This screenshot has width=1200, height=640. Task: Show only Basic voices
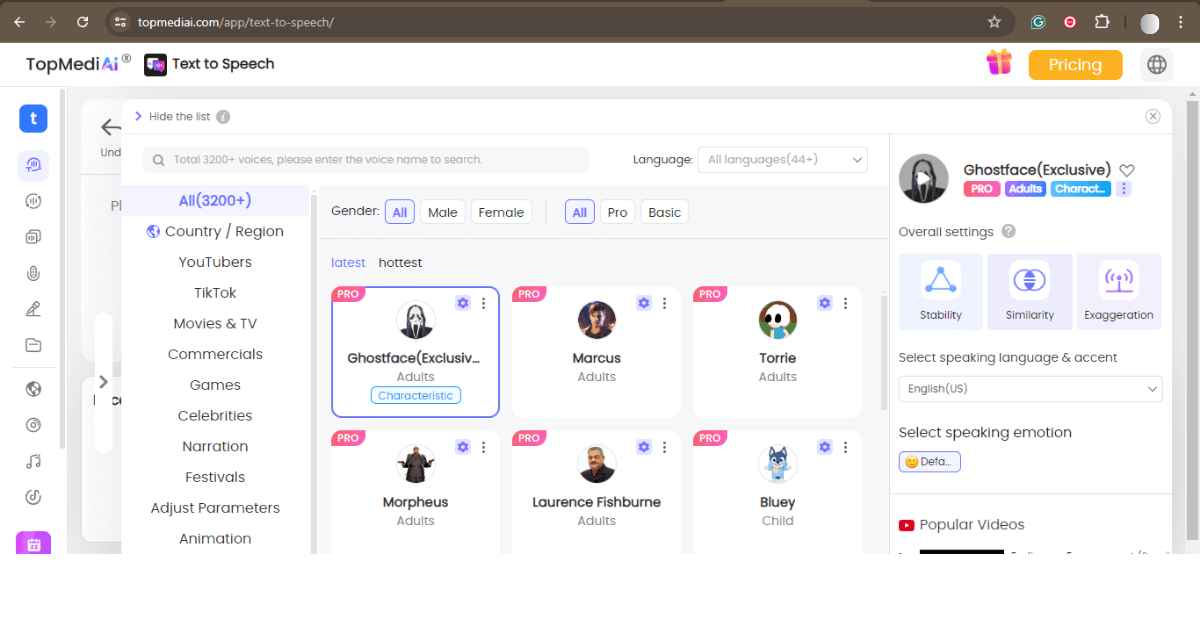[664, 212]
